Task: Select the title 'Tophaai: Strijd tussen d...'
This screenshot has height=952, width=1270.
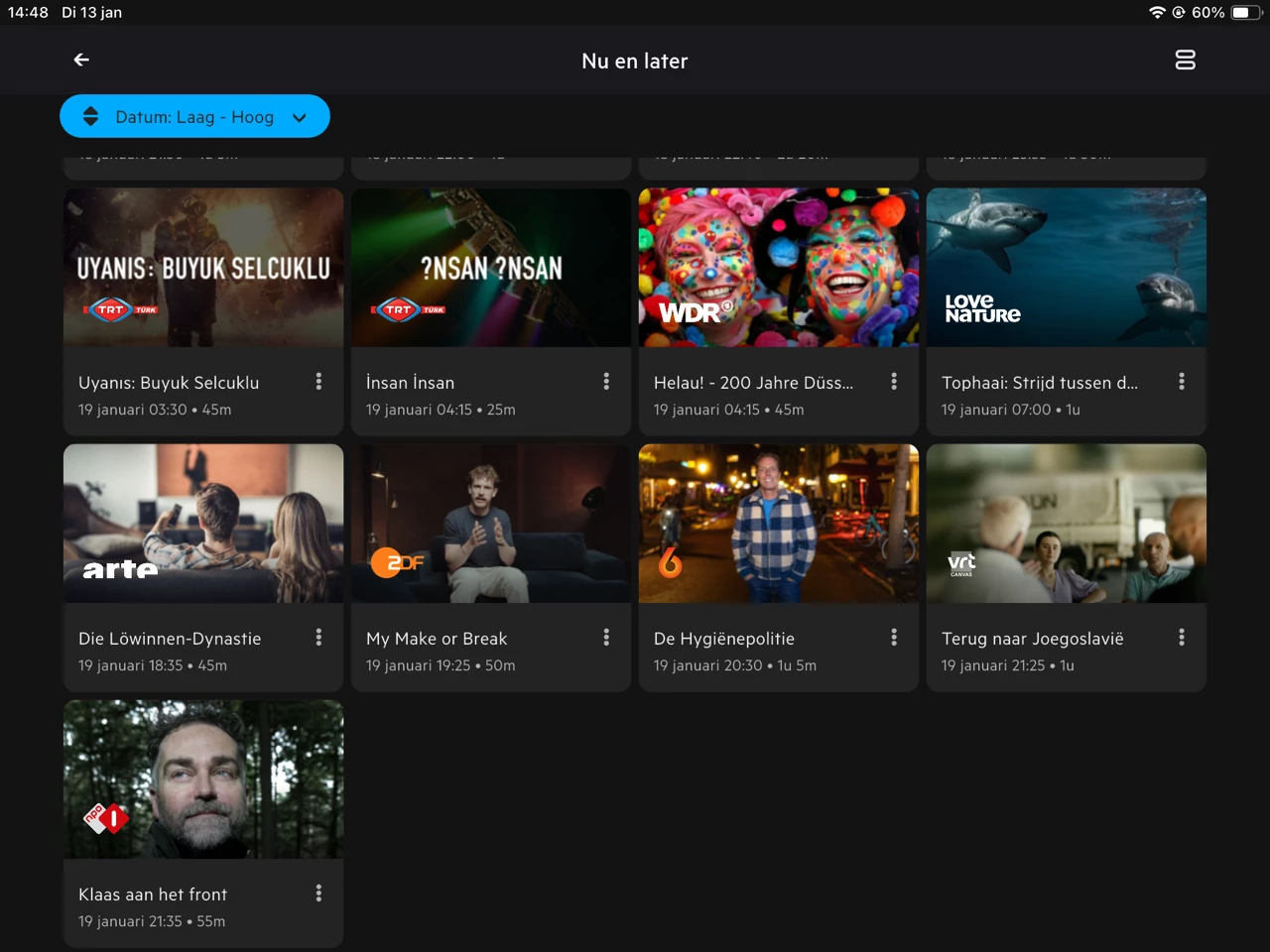Action: (1040, 383)
